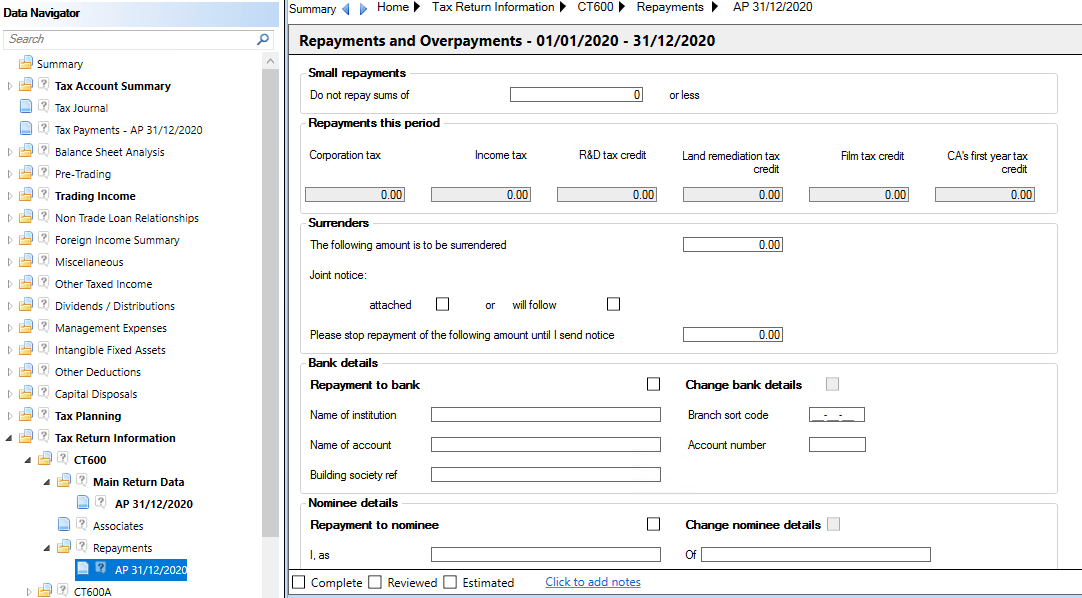This screenshot has height=598, width=1082.
Task: Click the help icon next to Management Expenses
Action: pyautogui.click(x=43, y=328)
